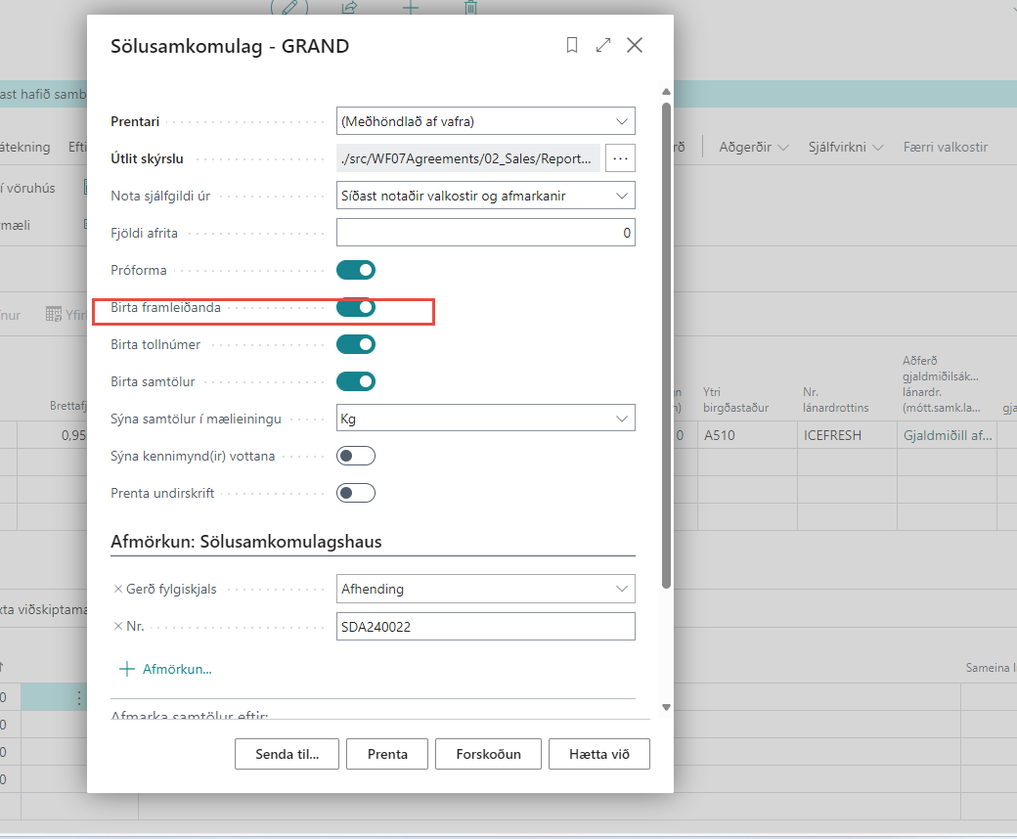1017x839 pixels.
Task: Disable the Birta framleiðanda toggle
Action: tap(355, 307)
